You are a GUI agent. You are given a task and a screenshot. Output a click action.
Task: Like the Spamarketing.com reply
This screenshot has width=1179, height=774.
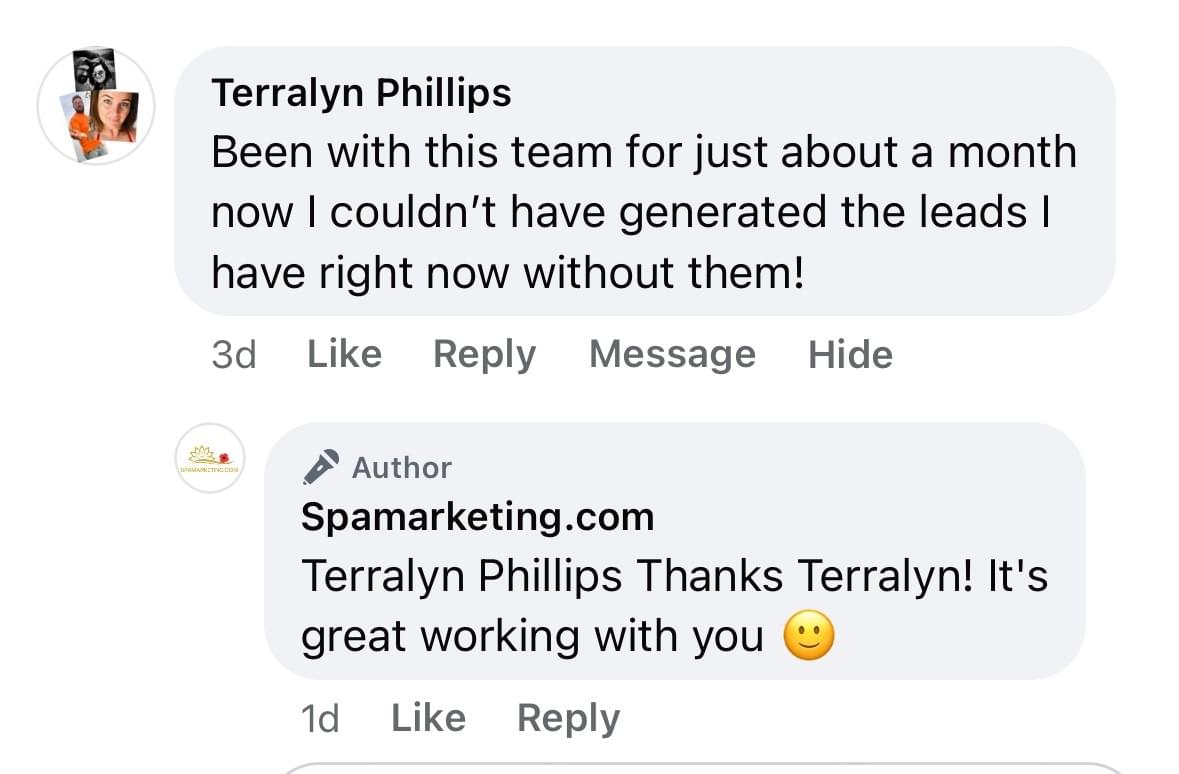point(428,718)
